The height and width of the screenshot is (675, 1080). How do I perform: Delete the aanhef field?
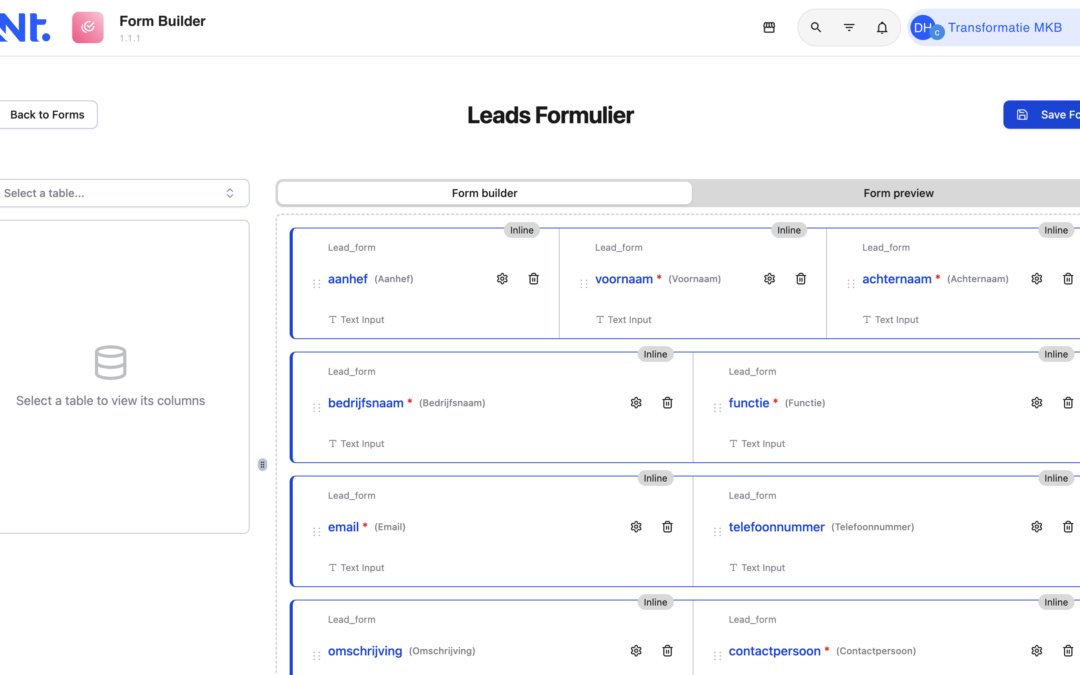coord(534,279)
